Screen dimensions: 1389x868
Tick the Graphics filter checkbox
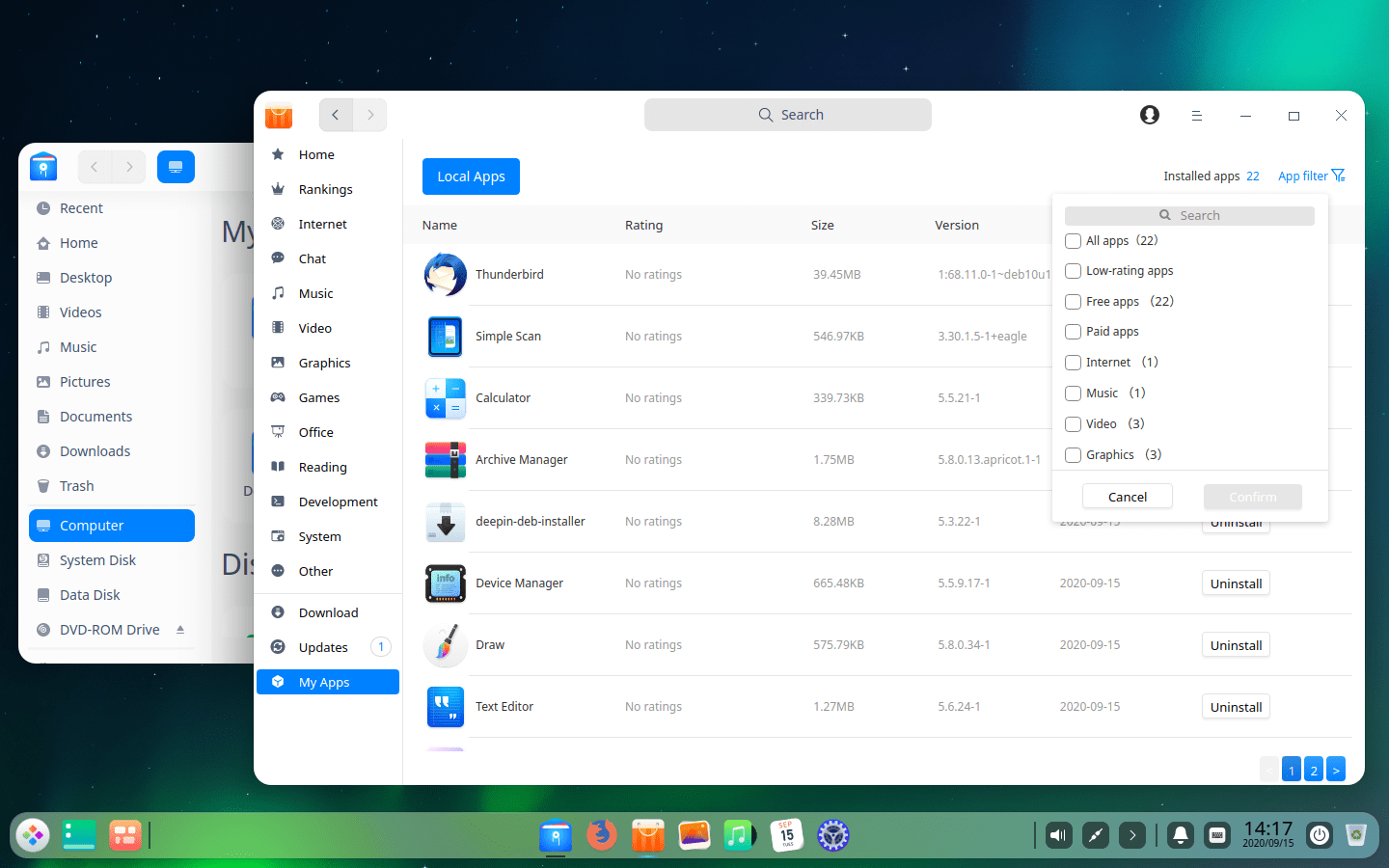1073,455
